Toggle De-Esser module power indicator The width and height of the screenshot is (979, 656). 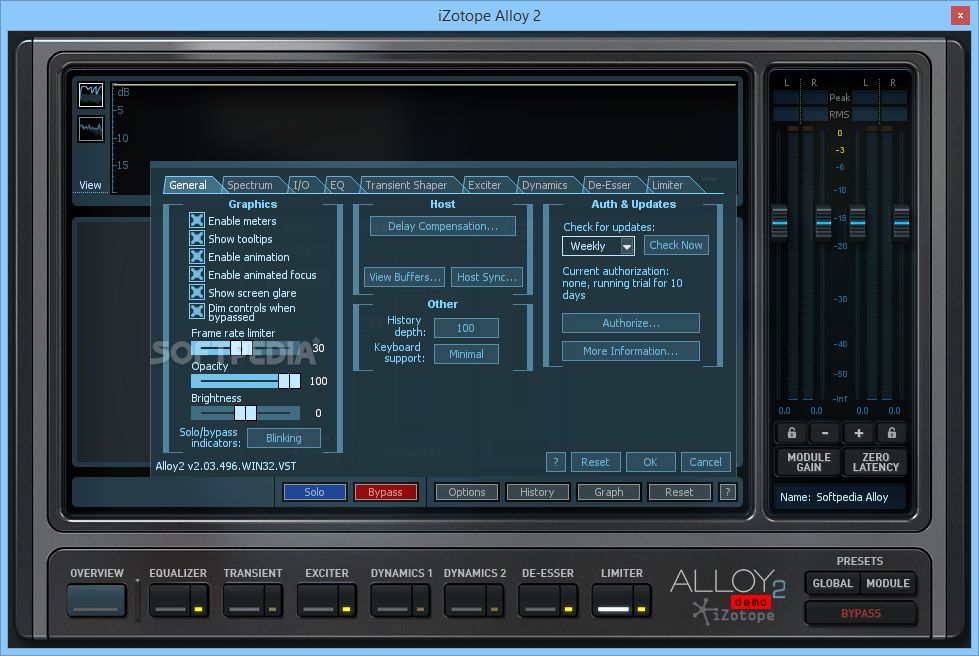click(x=568, y=608)
